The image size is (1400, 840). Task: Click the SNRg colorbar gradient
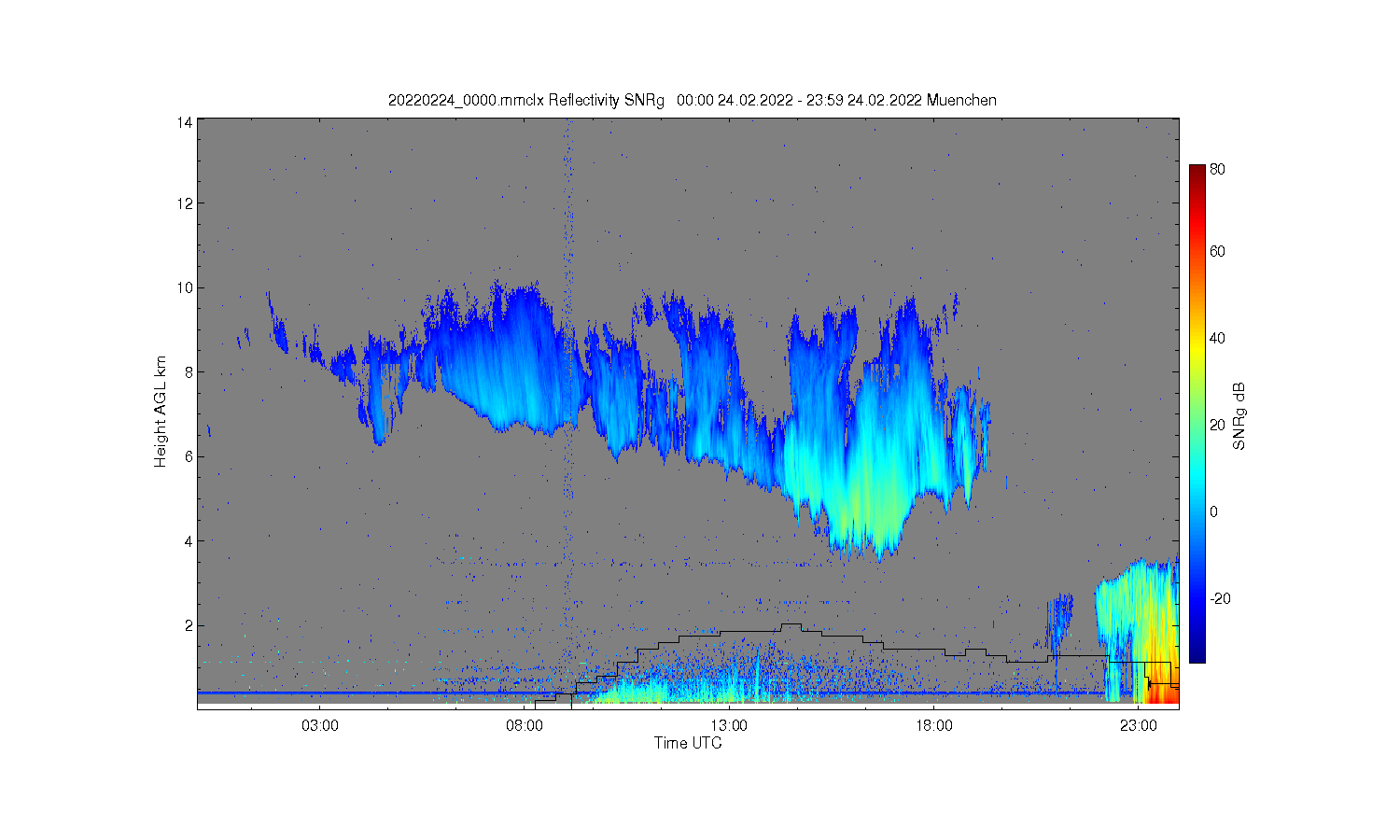tap(1197, 413)
